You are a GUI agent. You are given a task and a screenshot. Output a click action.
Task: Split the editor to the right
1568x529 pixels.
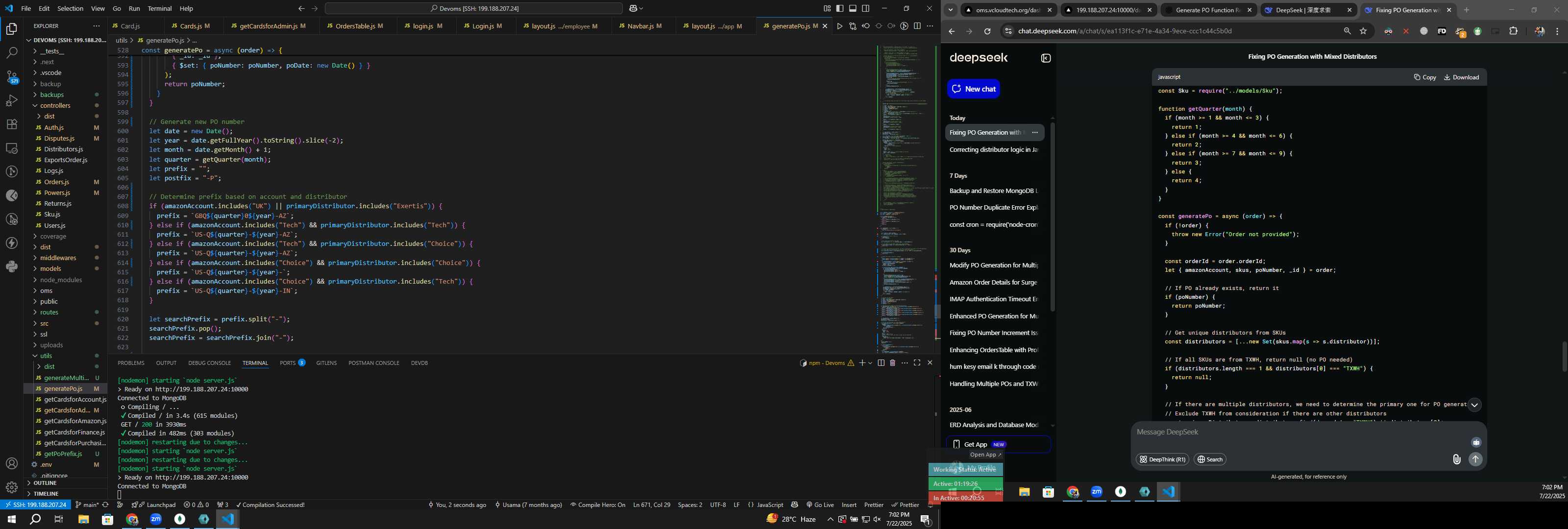point(917,26)
